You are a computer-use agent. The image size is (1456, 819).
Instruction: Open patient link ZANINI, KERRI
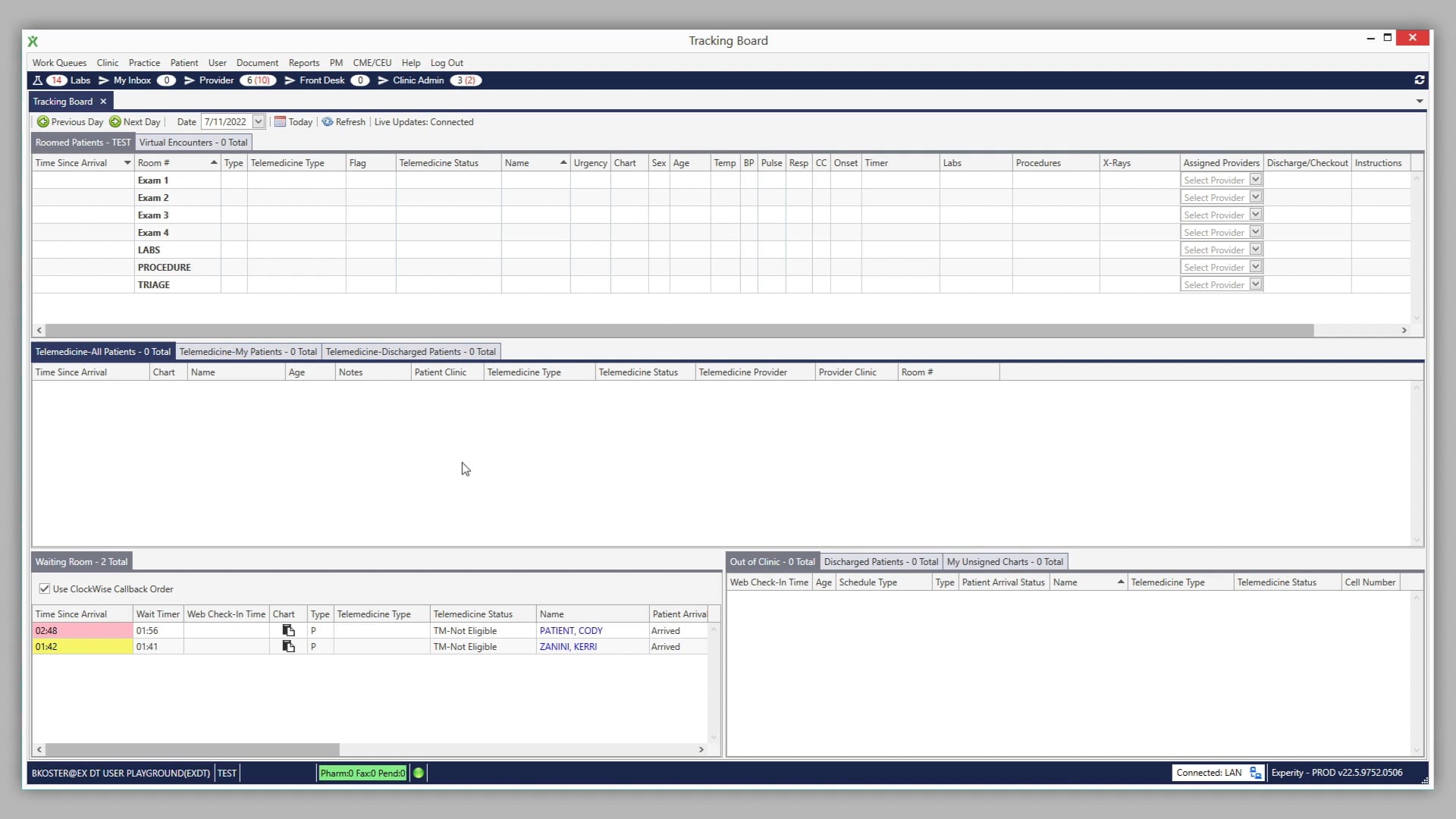coord(567,646)
